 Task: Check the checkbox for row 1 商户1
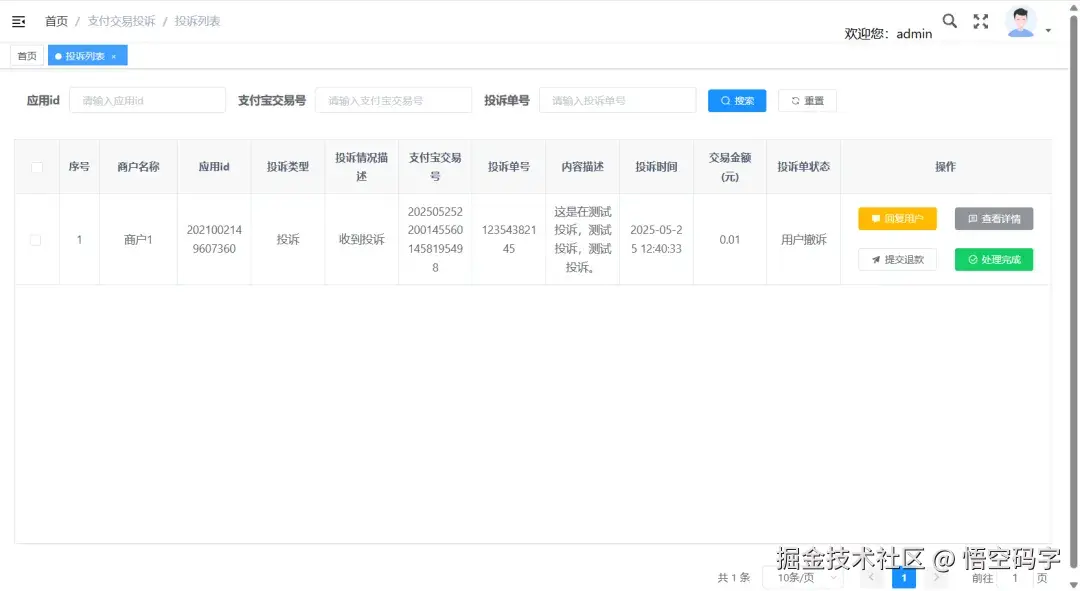(36, 239)
